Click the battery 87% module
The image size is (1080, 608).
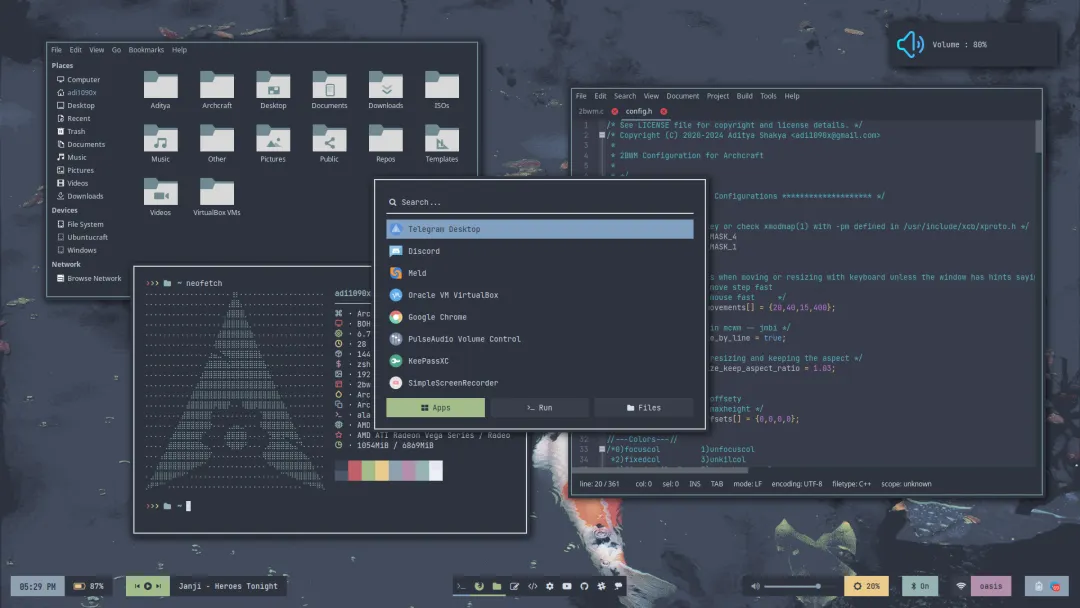click(x=88, y=586)
